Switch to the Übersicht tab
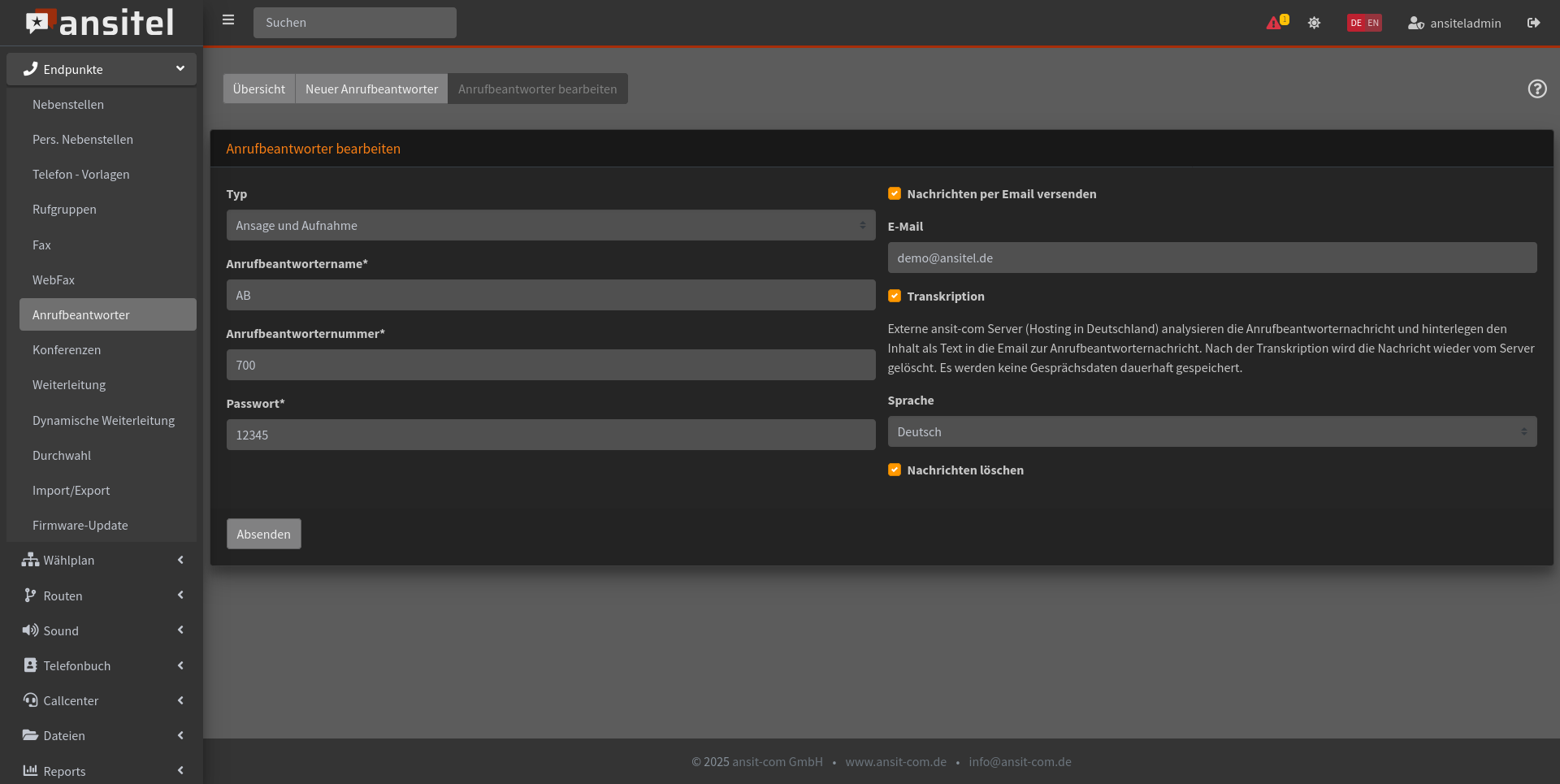Image resolution: width=1560 pixels, height=784 pixels. pos(258,89)
